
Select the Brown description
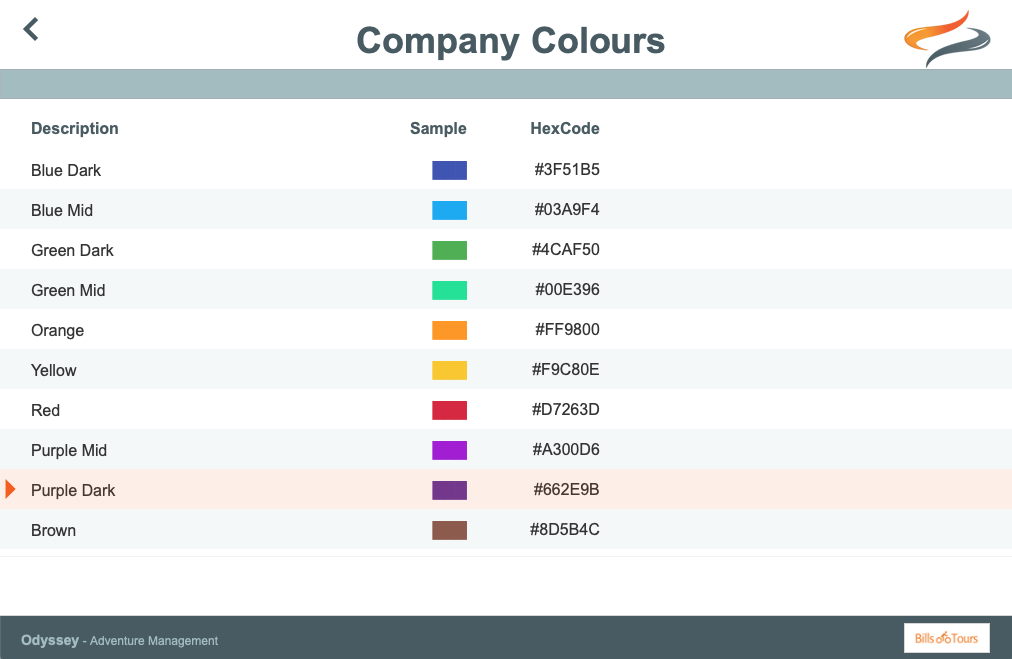54,531
